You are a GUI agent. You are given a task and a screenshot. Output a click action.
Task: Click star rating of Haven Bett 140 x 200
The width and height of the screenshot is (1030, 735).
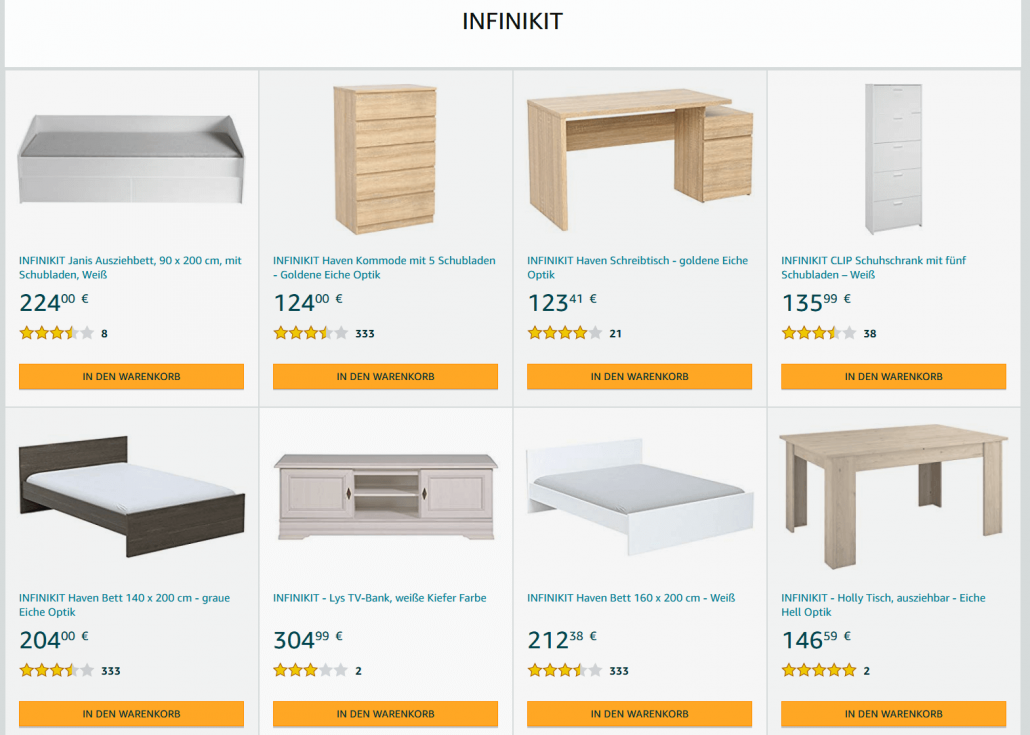point(57,671)
